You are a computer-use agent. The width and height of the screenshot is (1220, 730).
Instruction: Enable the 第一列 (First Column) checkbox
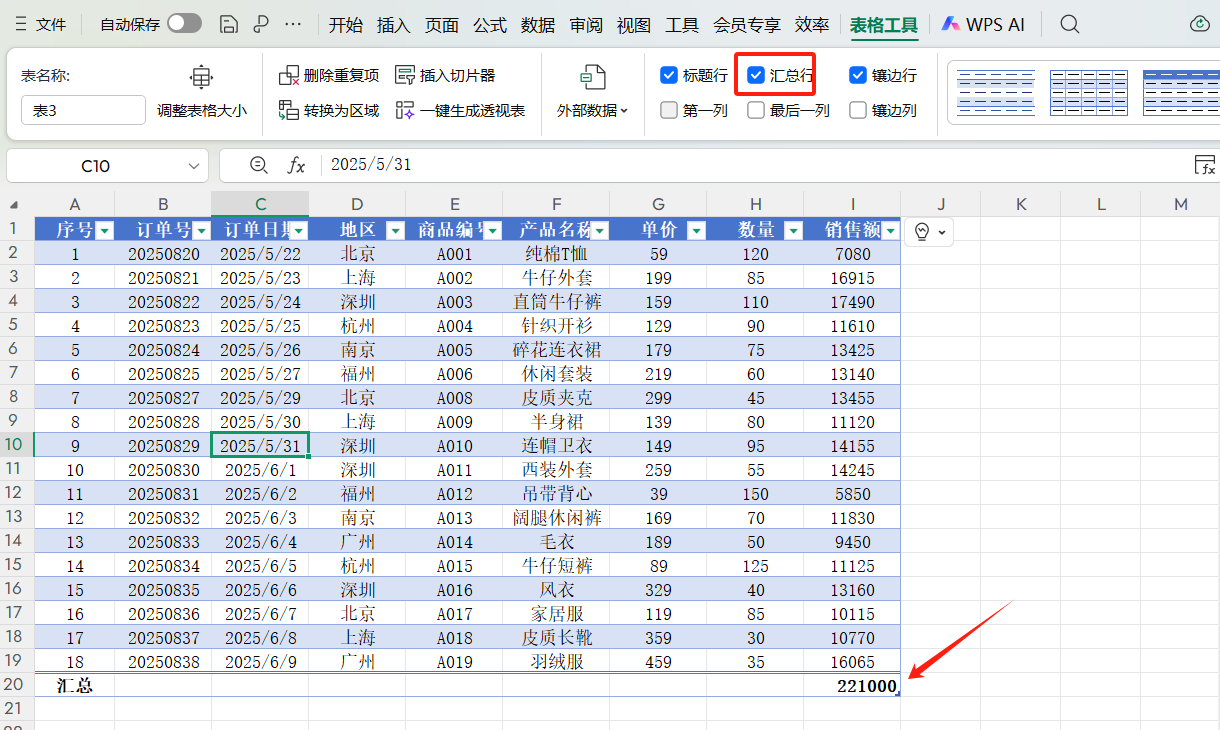click(668, 110)
